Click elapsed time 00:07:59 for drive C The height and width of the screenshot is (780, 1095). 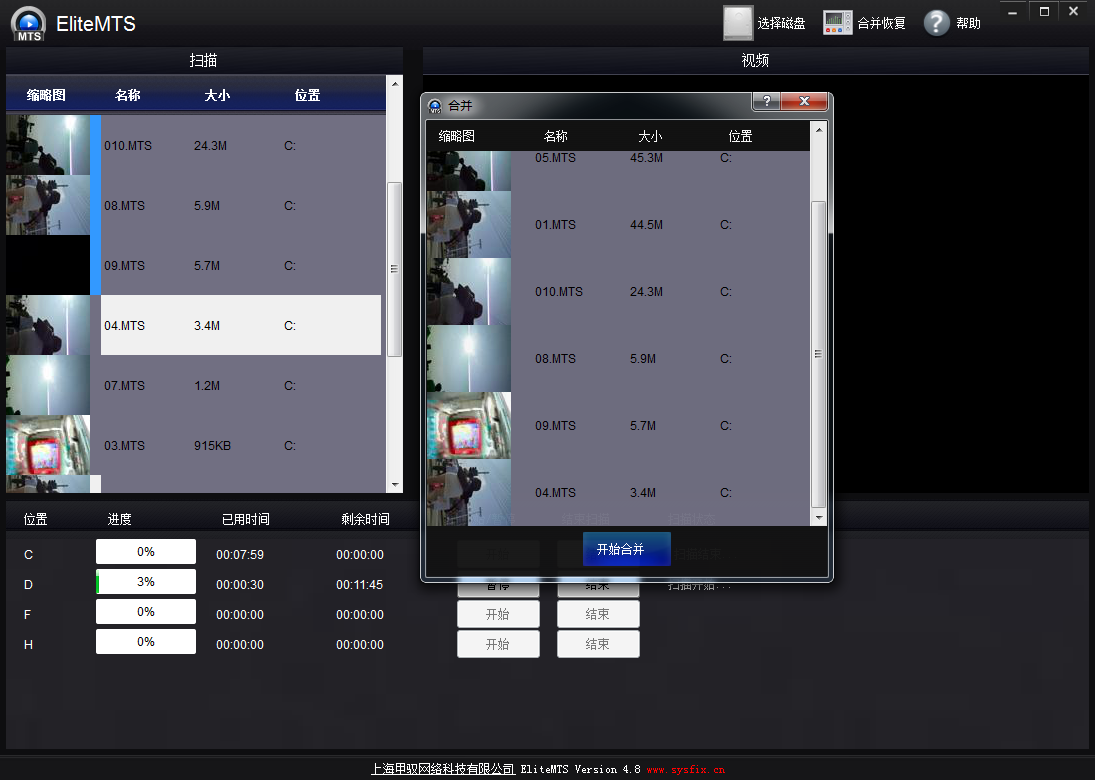coord(240,555)
